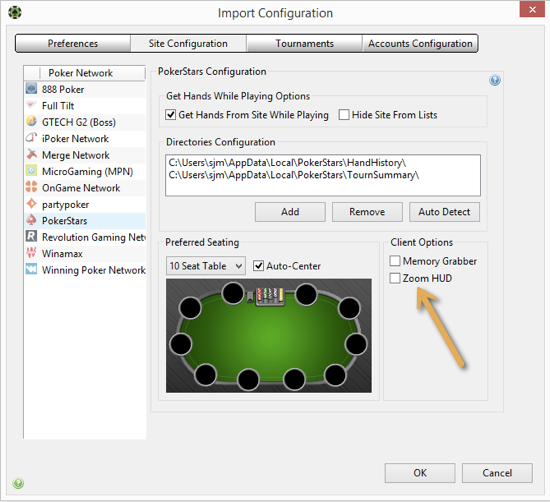
Task: Pick Merge Network from the list
Action: click(x=85, y=155)
